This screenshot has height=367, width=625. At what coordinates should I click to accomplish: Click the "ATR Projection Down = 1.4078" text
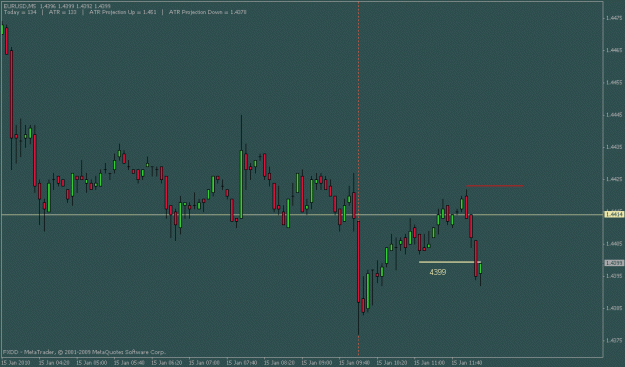pyautogui.click(x=208, y=12)
